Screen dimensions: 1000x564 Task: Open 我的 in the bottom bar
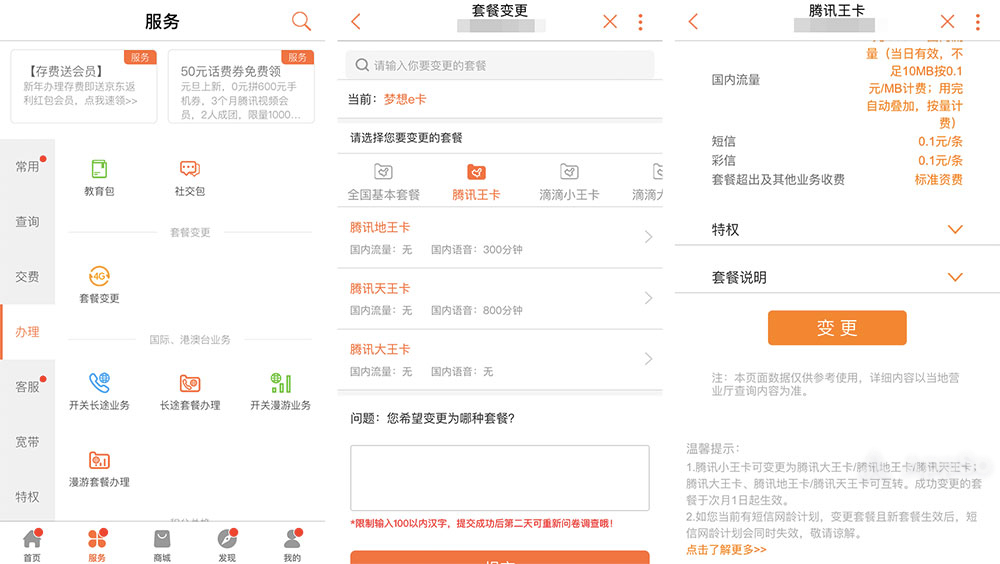292,544
